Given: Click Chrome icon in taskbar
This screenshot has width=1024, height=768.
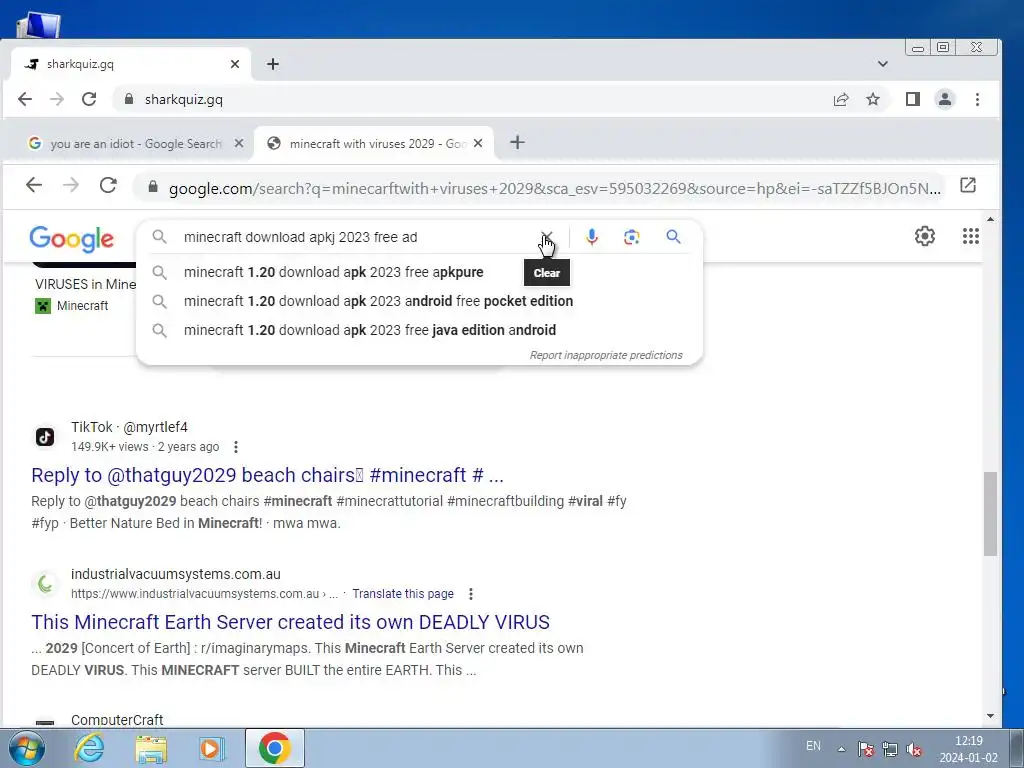Looking at the screenshot, I should 274,748.
